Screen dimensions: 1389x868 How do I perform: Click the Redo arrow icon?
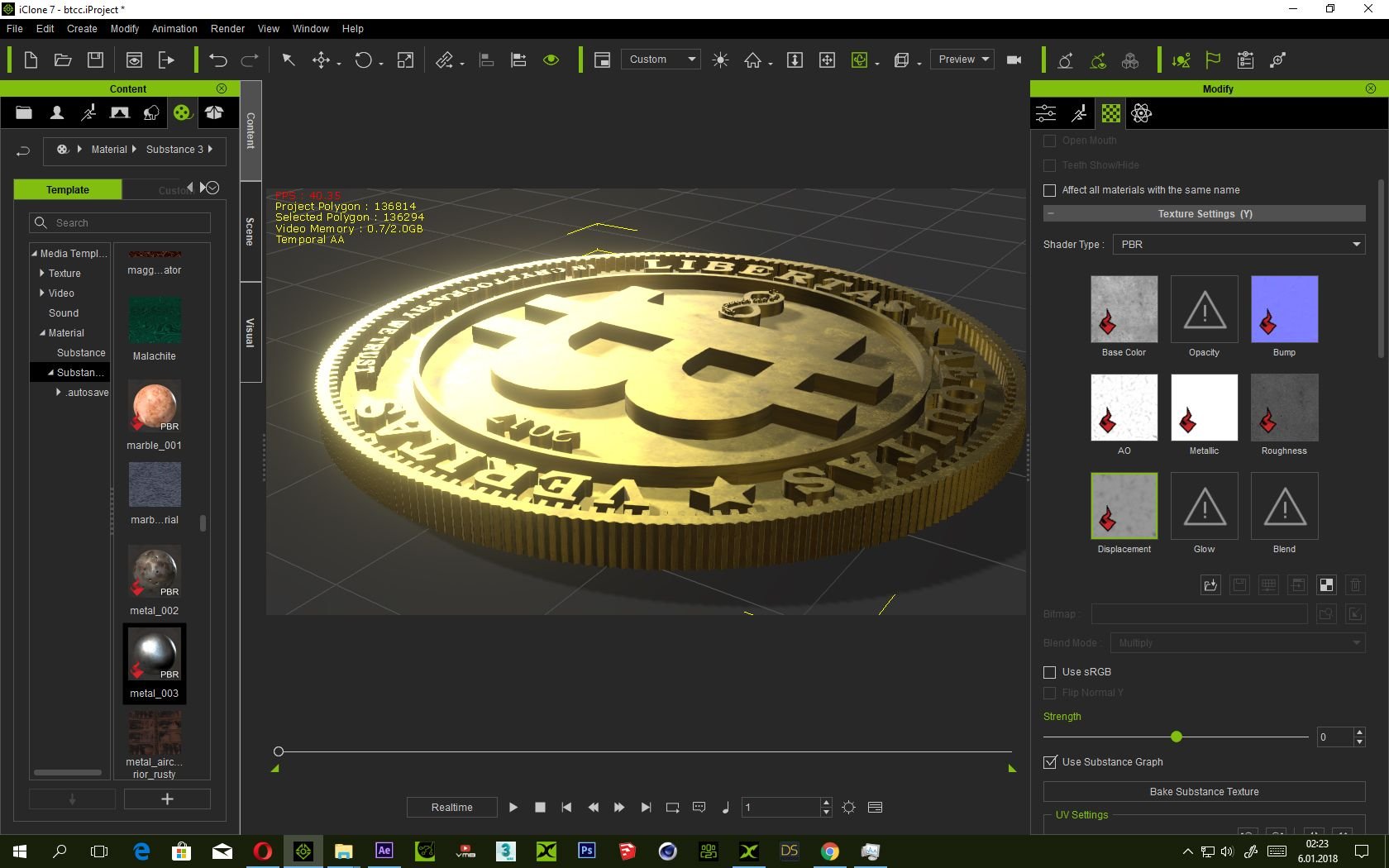tap(250, 60)
